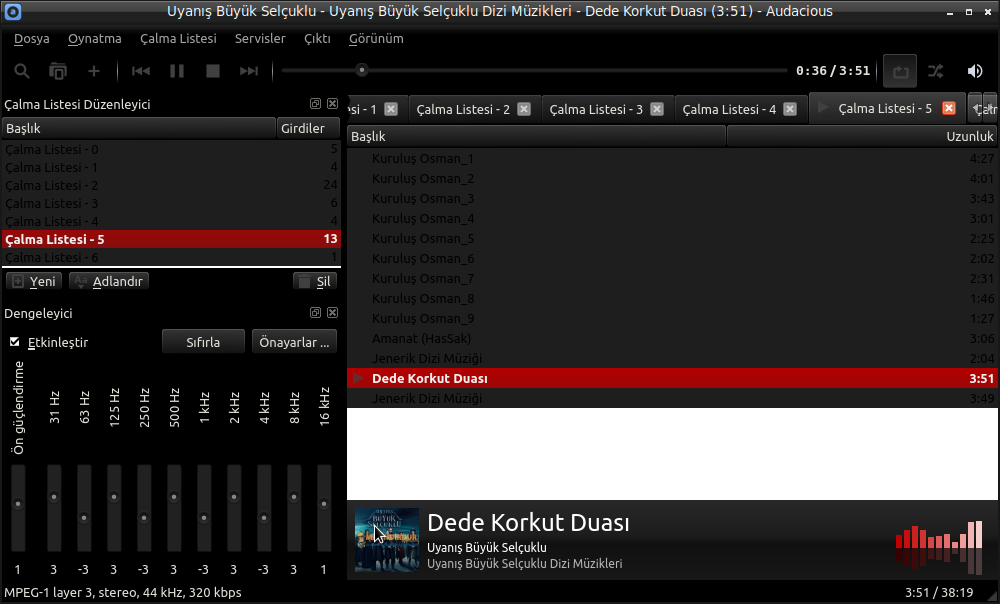
Task: Close the Çalma Listesi - 1 tab
Action: [391, 109]
